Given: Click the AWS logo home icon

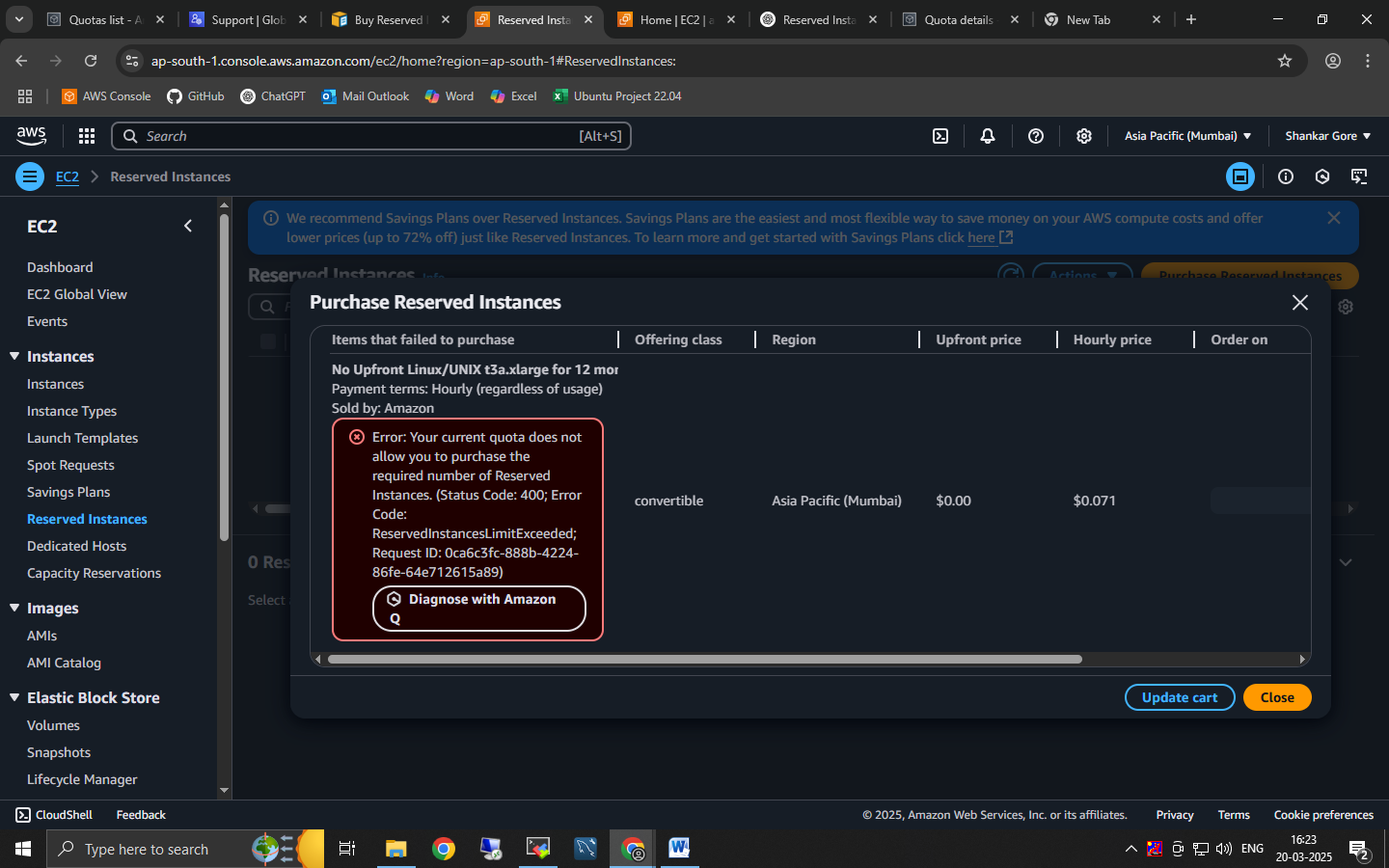Looking at the screenshot, I should pos(32,136).
